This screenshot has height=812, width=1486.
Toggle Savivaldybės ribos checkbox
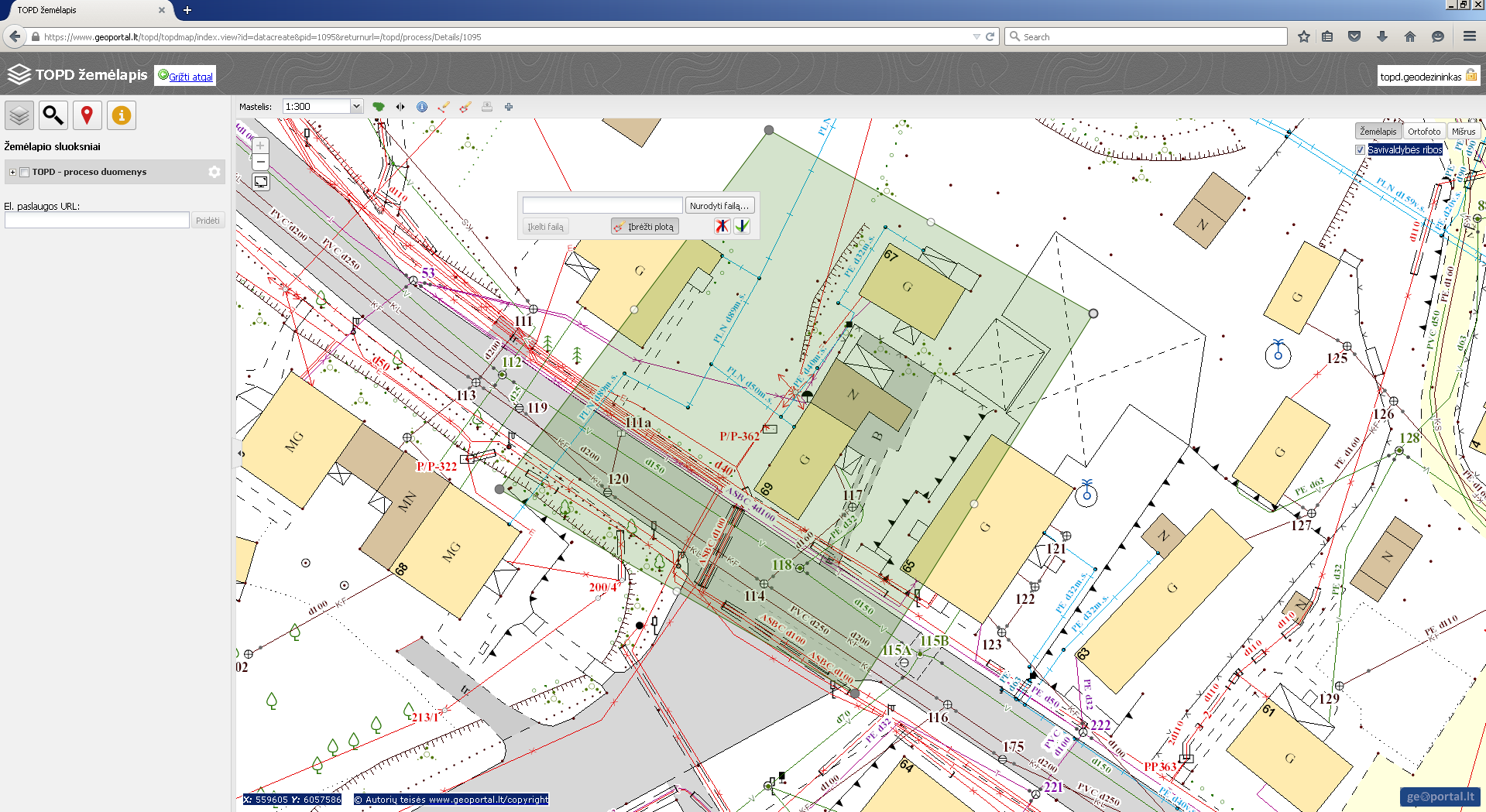tap(1360, 150)
